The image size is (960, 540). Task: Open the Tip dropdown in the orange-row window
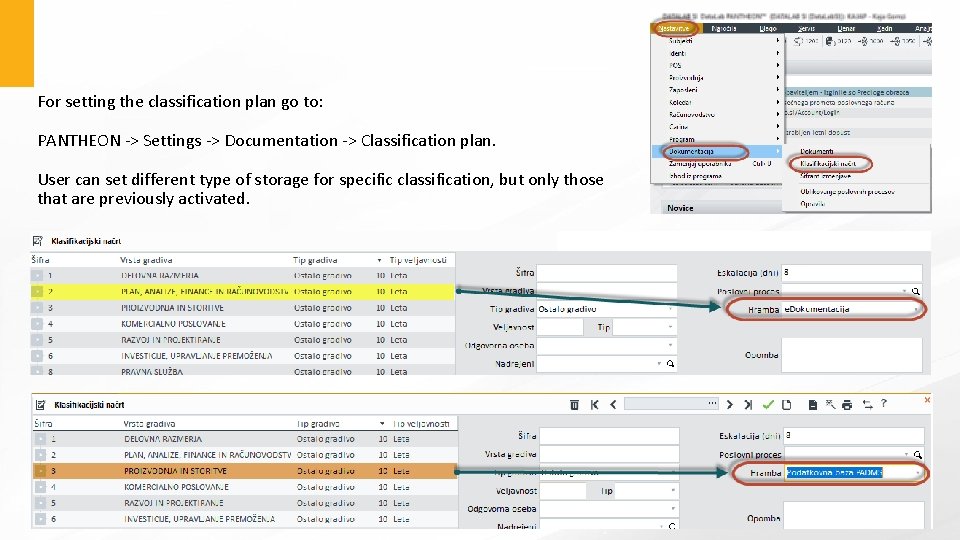[x=673, y=490]
